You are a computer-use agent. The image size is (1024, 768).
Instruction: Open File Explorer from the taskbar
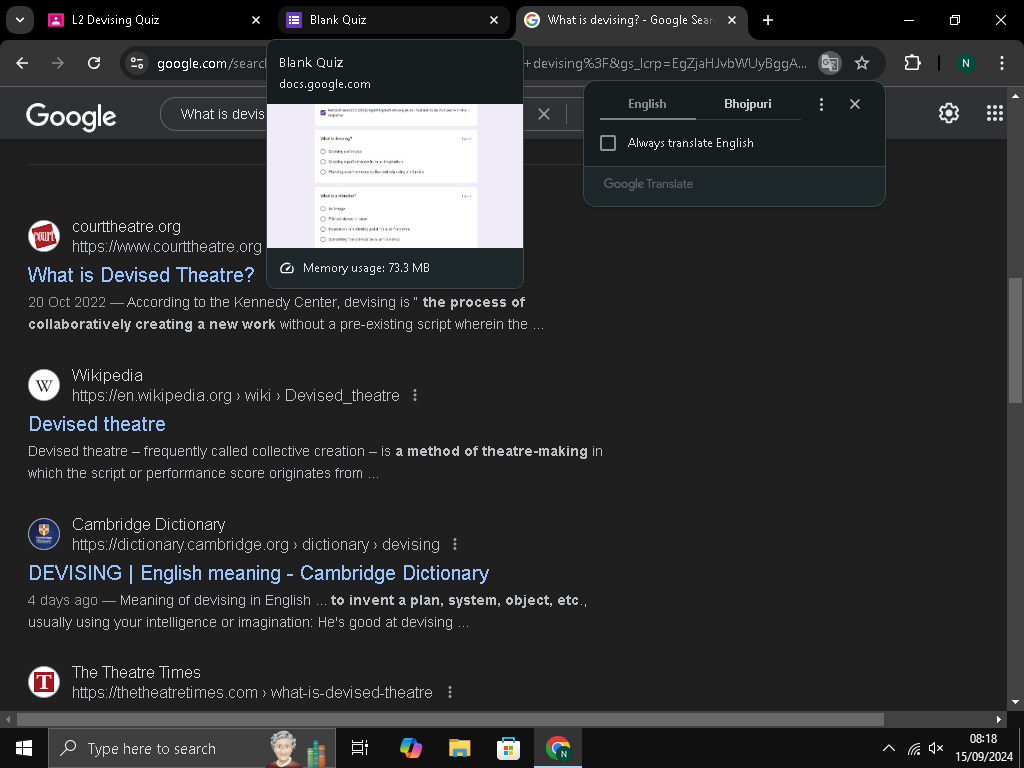pyautogui.click(x=460, y=748)
